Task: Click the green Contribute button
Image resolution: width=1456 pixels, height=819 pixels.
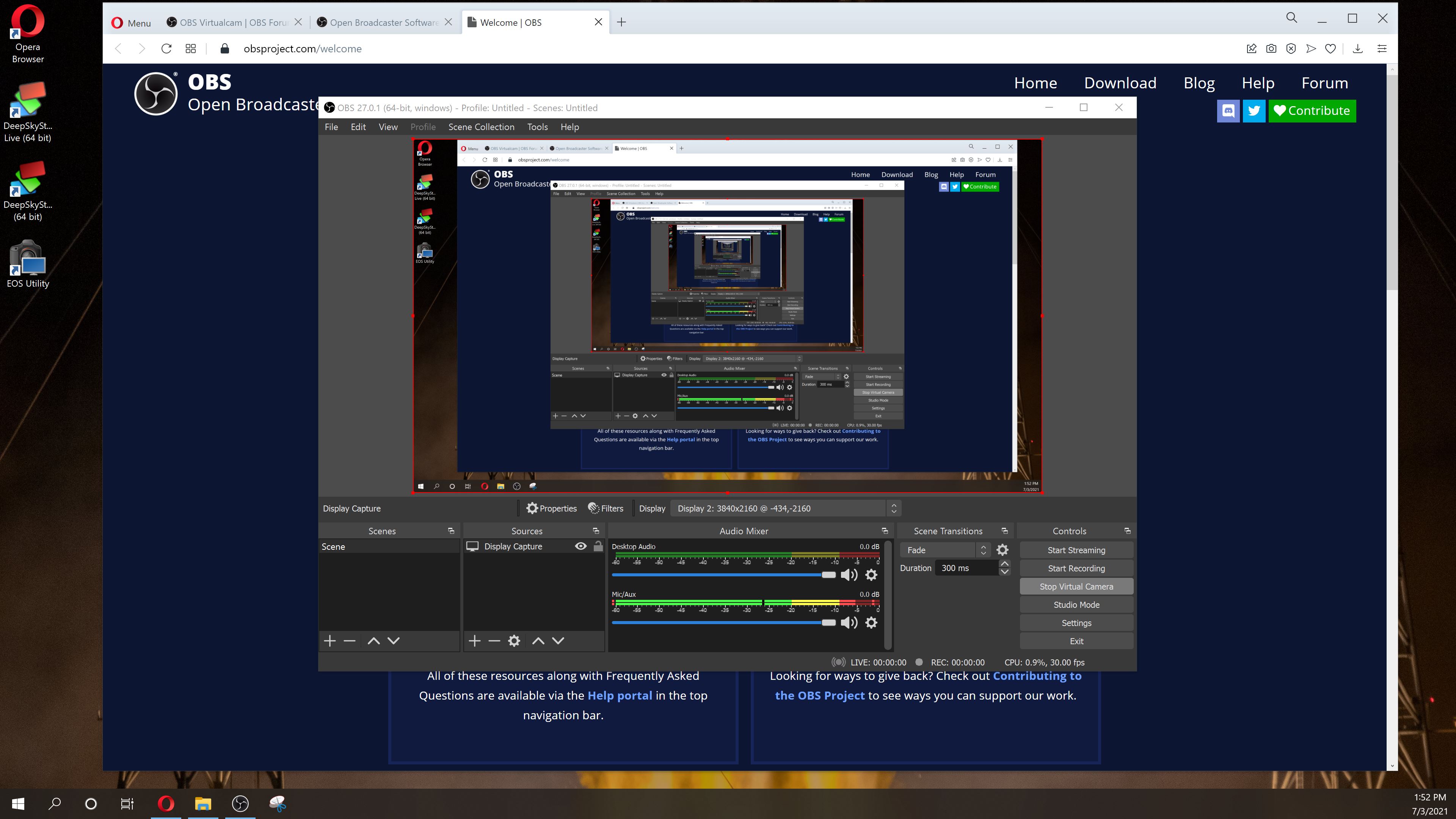Action: 1312,111
